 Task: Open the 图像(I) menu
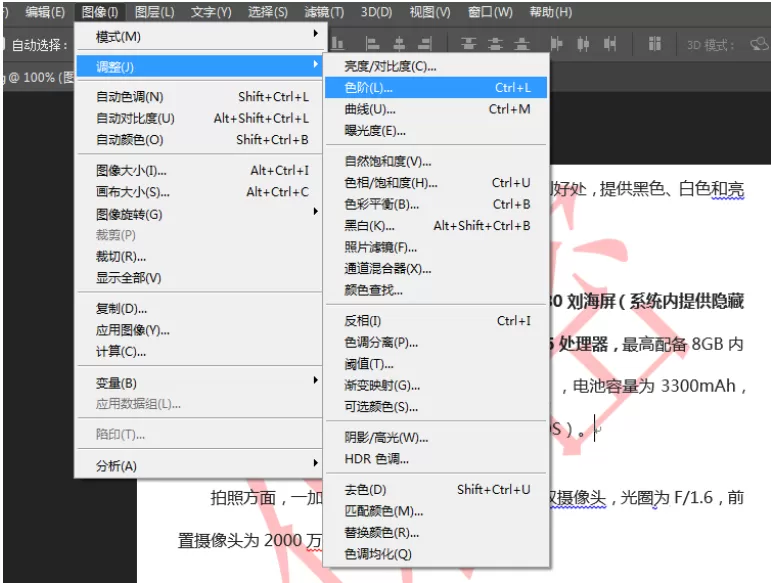point(100,12)
